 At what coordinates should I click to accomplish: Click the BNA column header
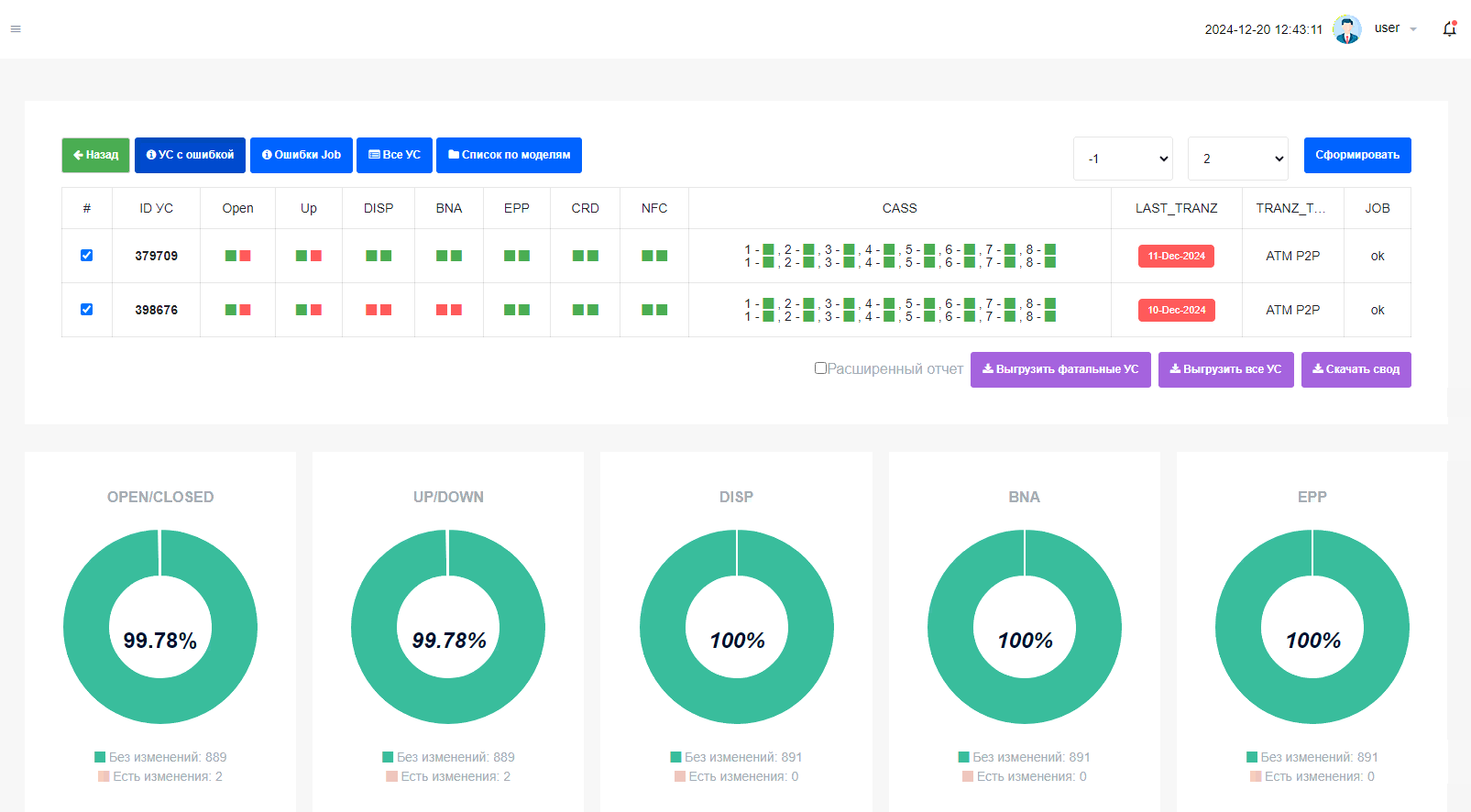(x=449, y=208)
